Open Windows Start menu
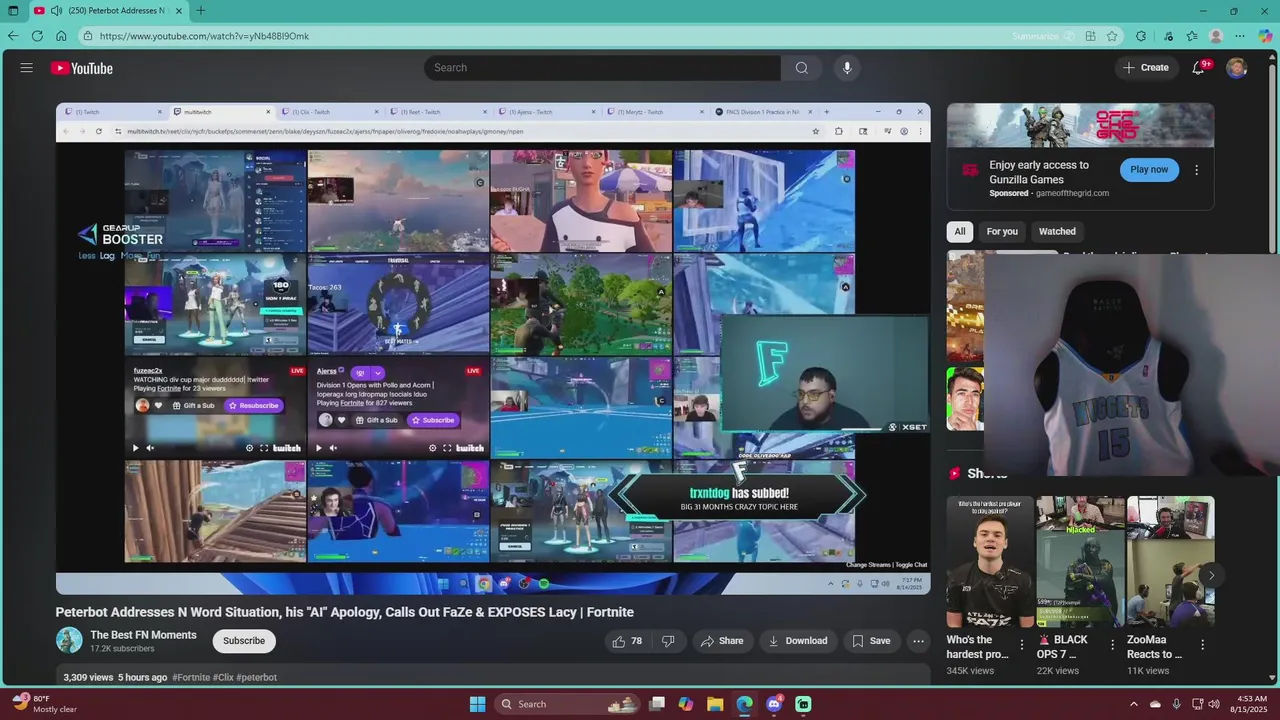This screenshot has width=1280, height=720. (477, 704)
